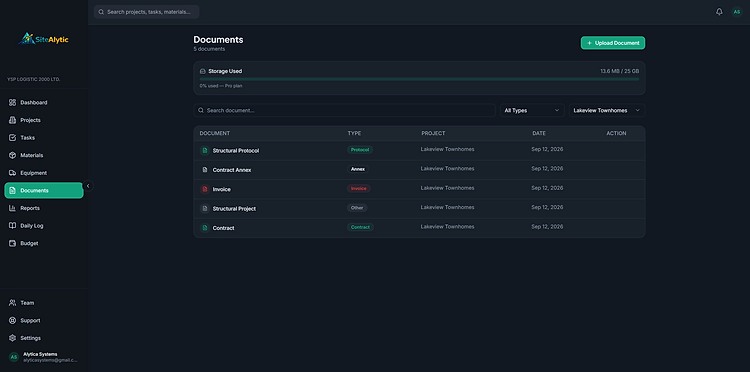Open the Tasks section

(x=44, y=138)
